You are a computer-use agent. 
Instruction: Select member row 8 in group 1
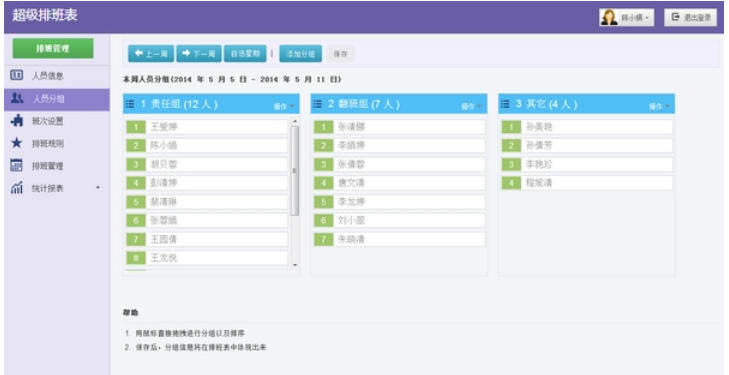coord(207,258)
